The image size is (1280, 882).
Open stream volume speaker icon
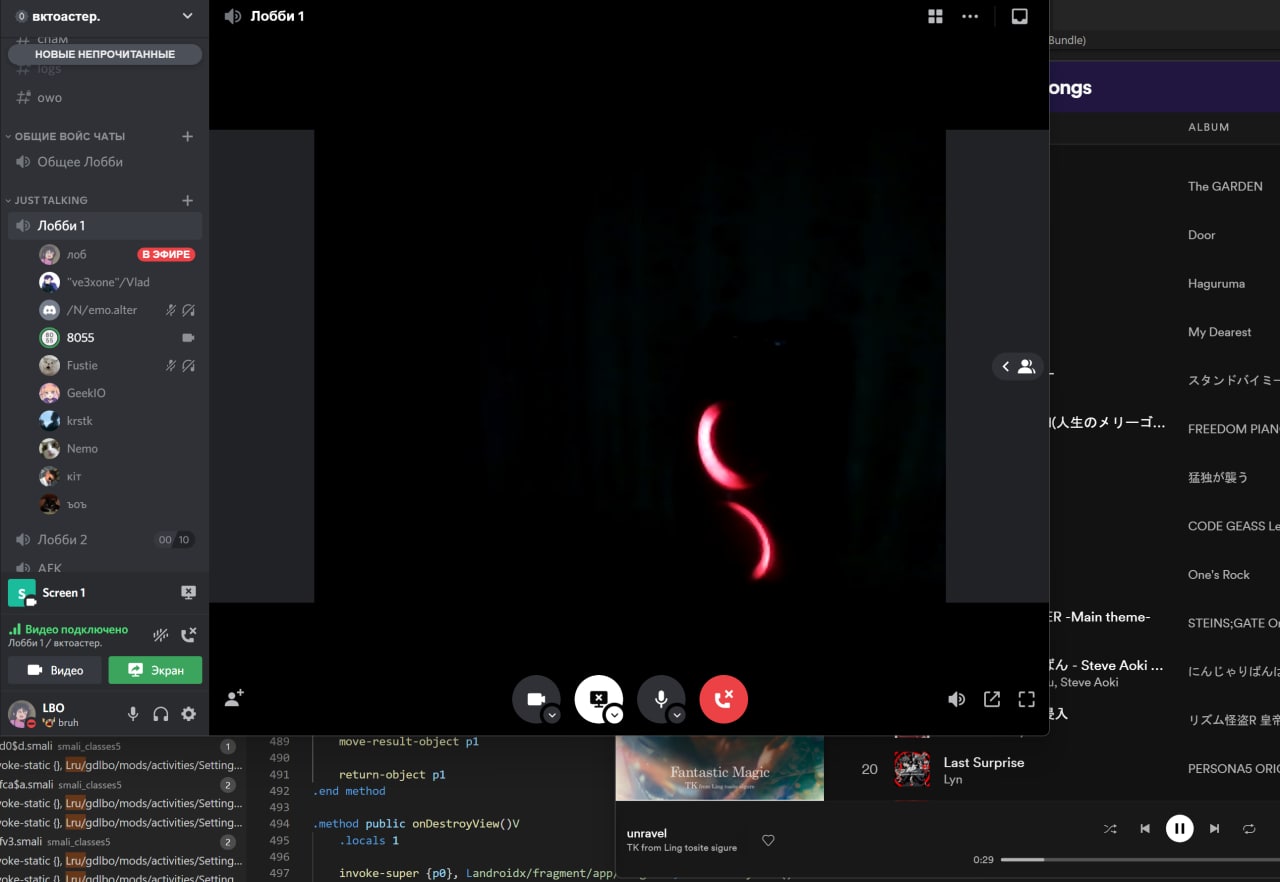tap(957, 699)
